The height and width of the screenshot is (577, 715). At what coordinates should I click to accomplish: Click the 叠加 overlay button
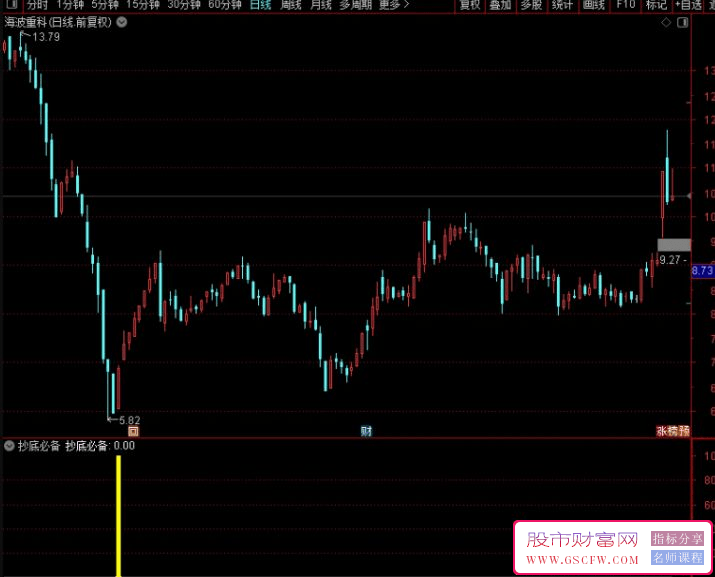click(x=500, y=5)
